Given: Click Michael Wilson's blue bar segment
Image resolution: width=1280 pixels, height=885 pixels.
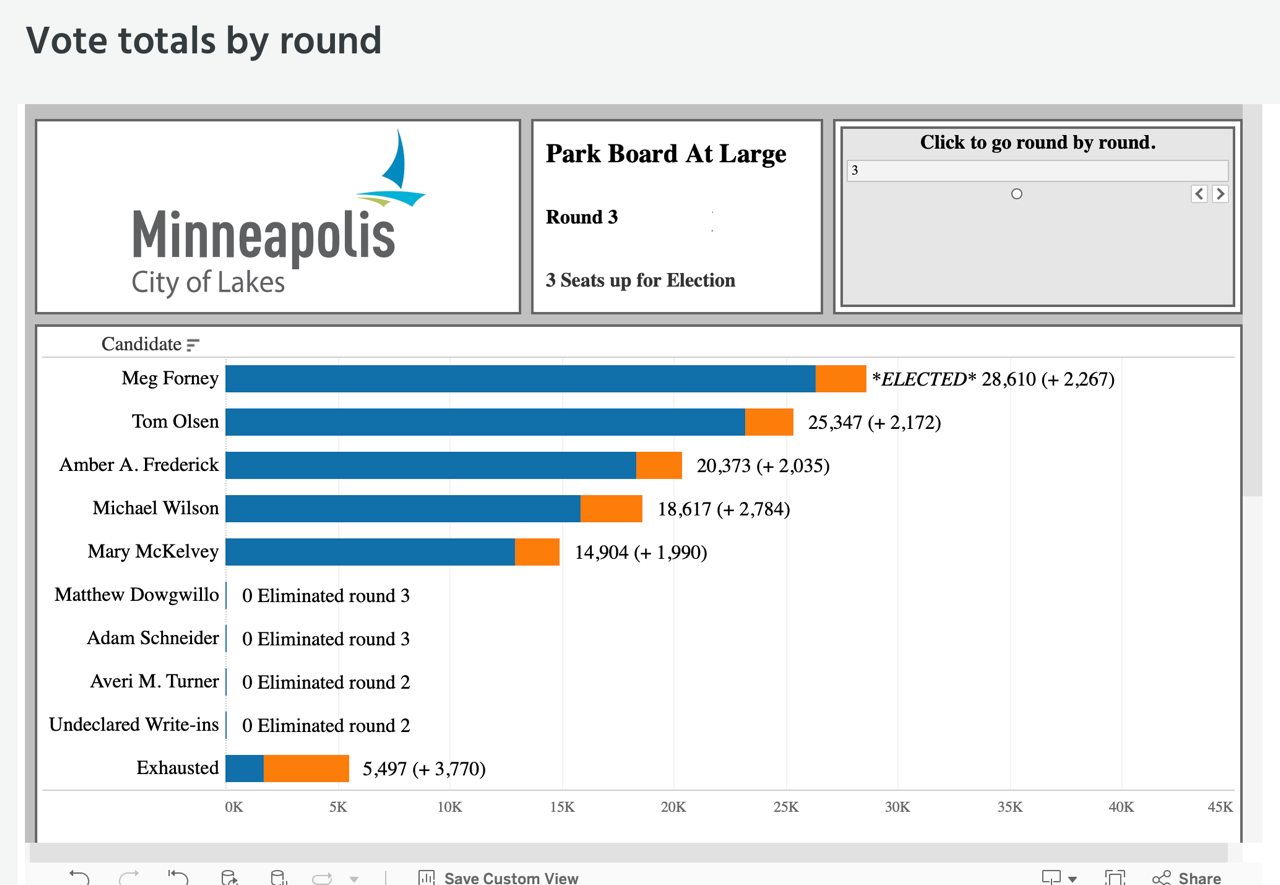Looking at the screenshot, I should coord(403,508).
